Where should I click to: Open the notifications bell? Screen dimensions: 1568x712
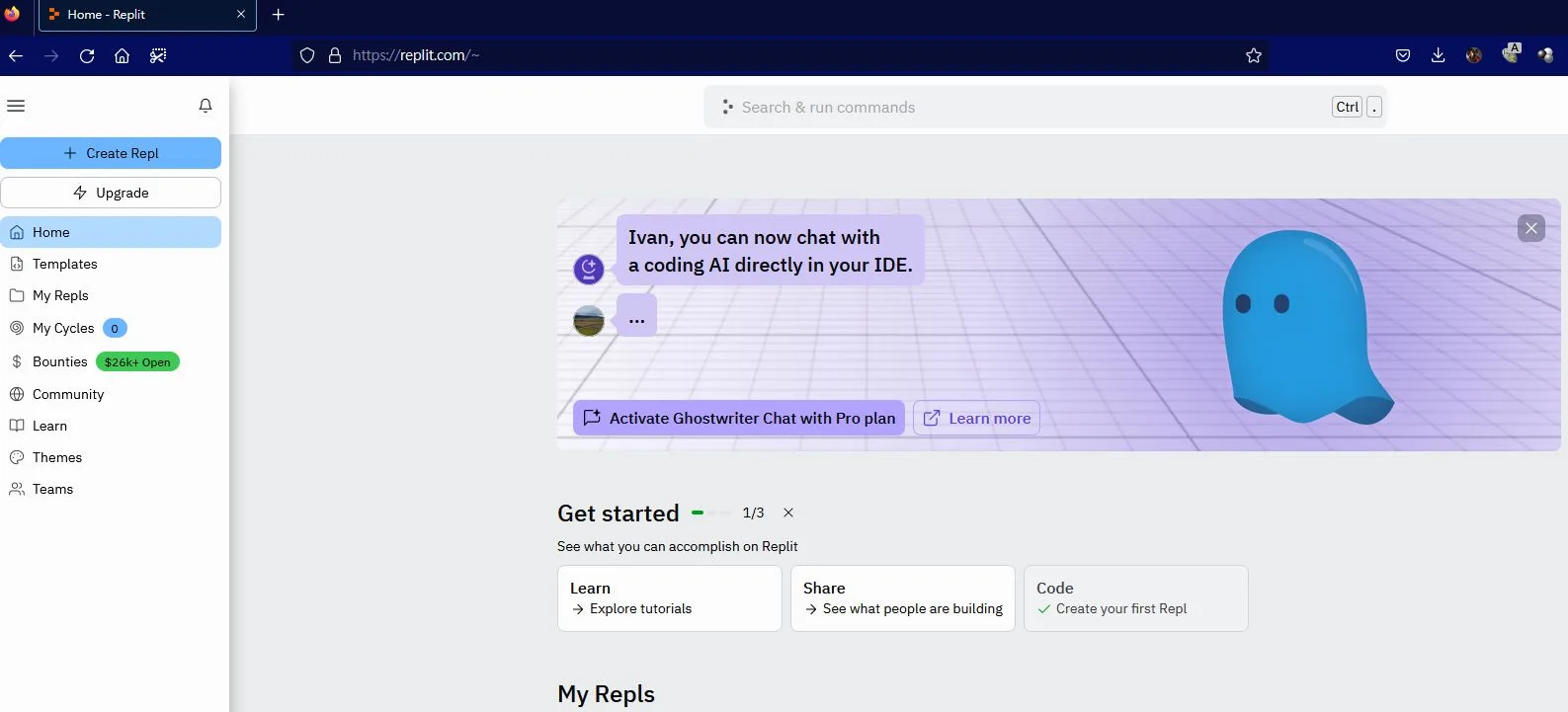click(x=206, y=106)
